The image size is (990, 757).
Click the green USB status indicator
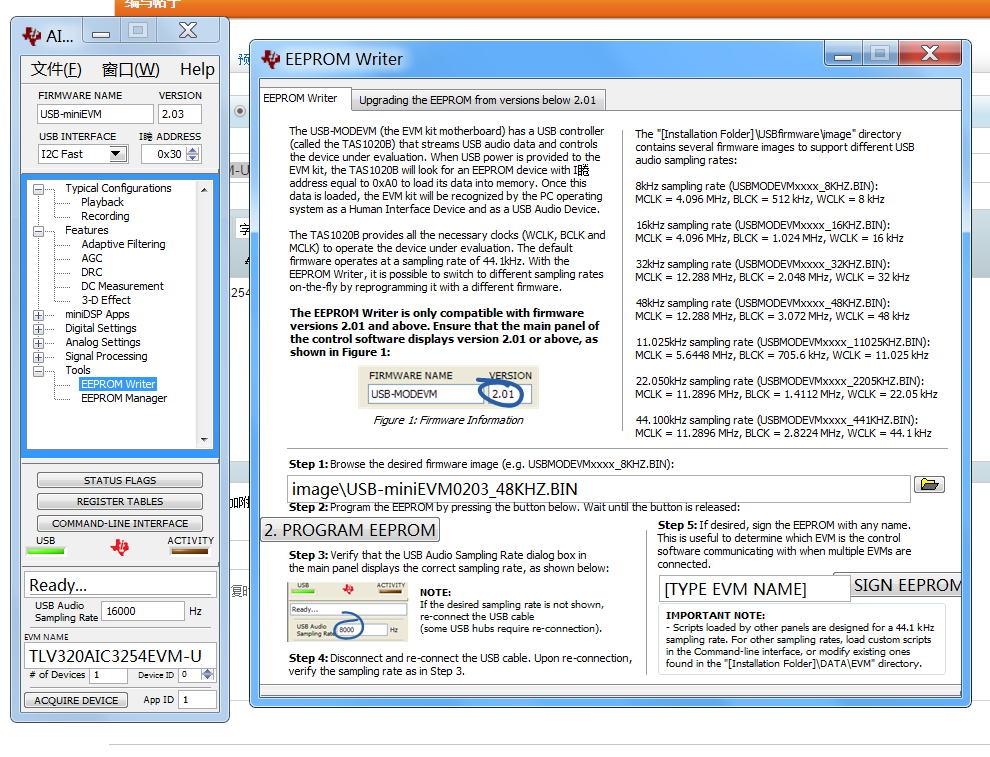tap(45, 551)
